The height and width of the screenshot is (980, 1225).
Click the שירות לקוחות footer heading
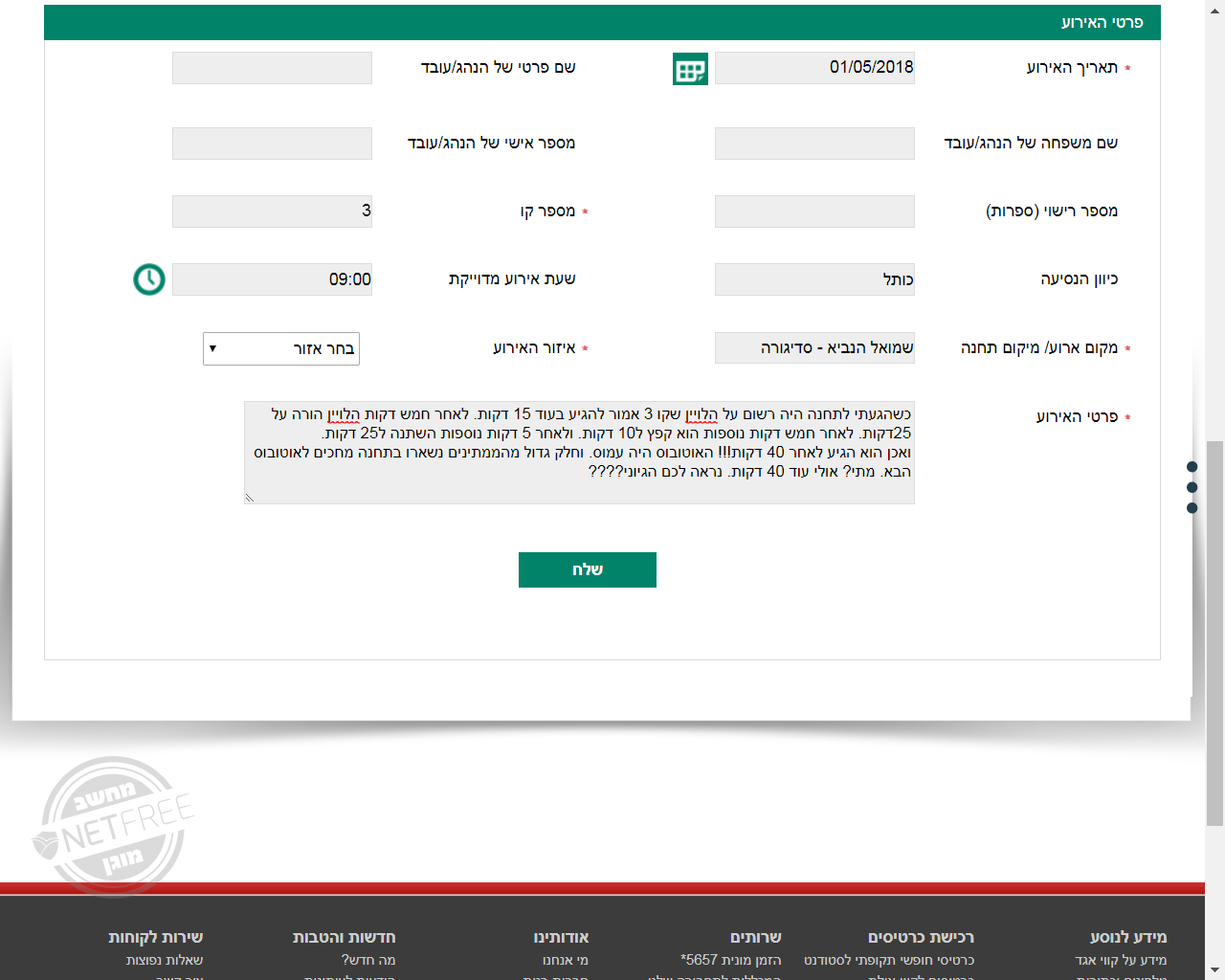(x=156, y=937)
